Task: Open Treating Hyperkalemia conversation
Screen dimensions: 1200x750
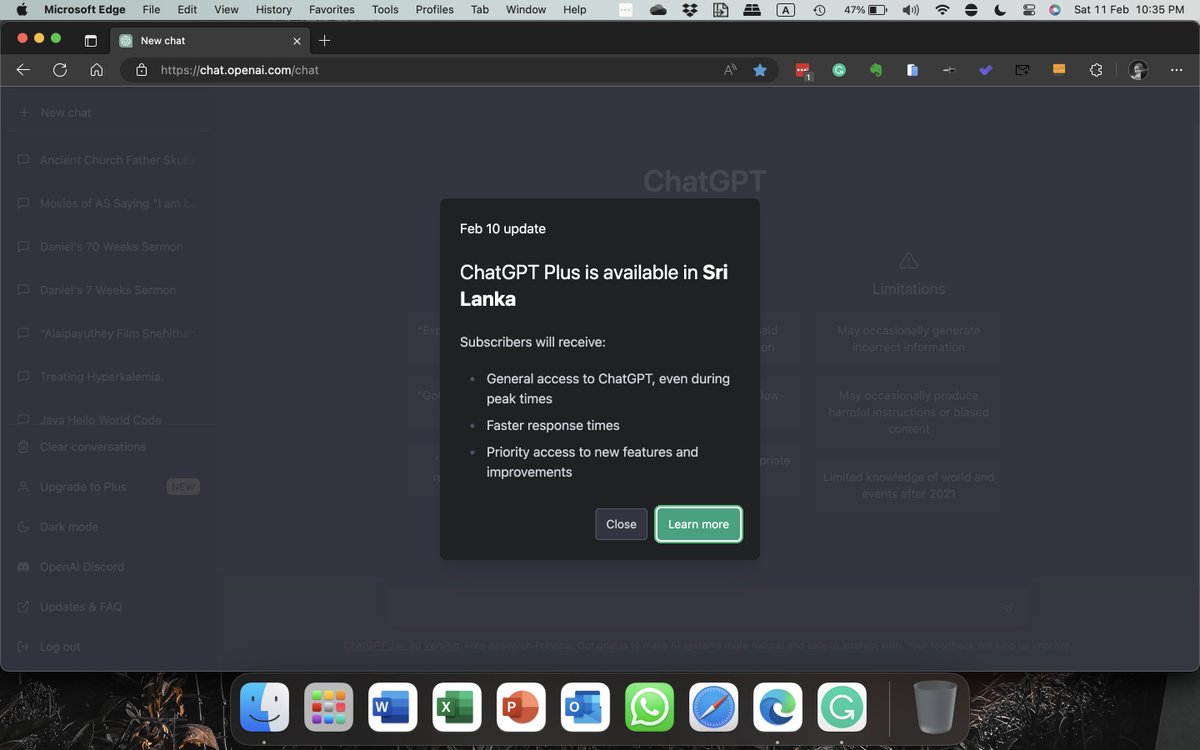Action: 108,377
